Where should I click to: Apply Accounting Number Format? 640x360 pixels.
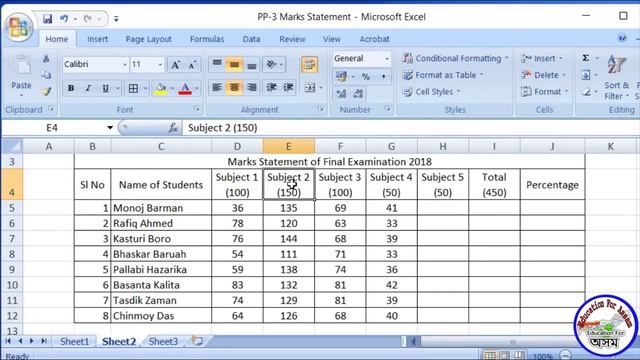pyautogui.click(x=341, y=76)
